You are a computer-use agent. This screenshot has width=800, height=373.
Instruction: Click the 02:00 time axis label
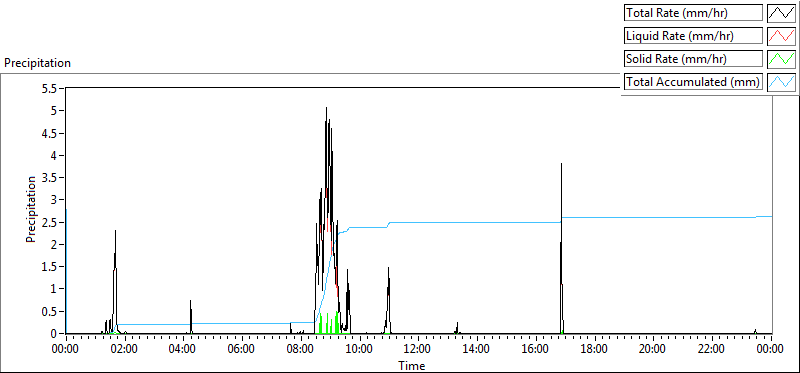[x=124, y=350]
